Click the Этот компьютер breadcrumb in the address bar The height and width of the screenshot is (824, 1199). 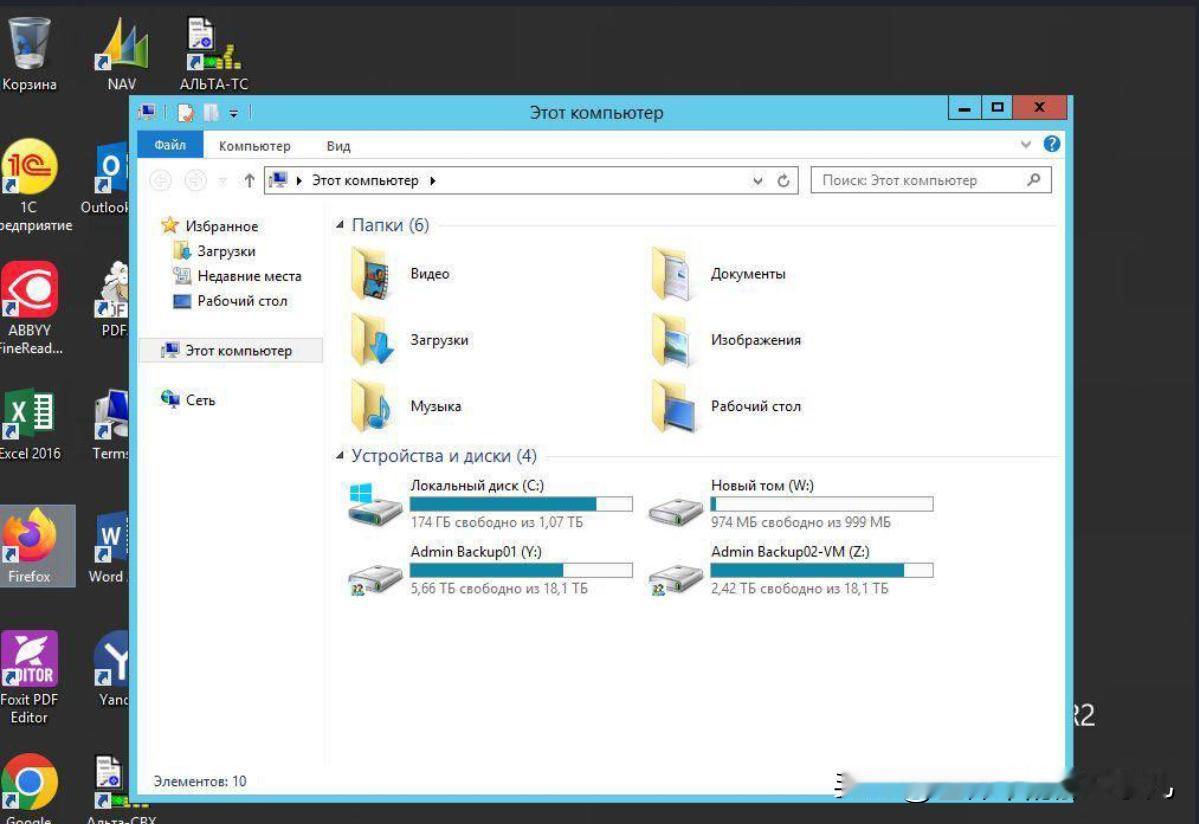pyautogui.click(x=365, y=181)
